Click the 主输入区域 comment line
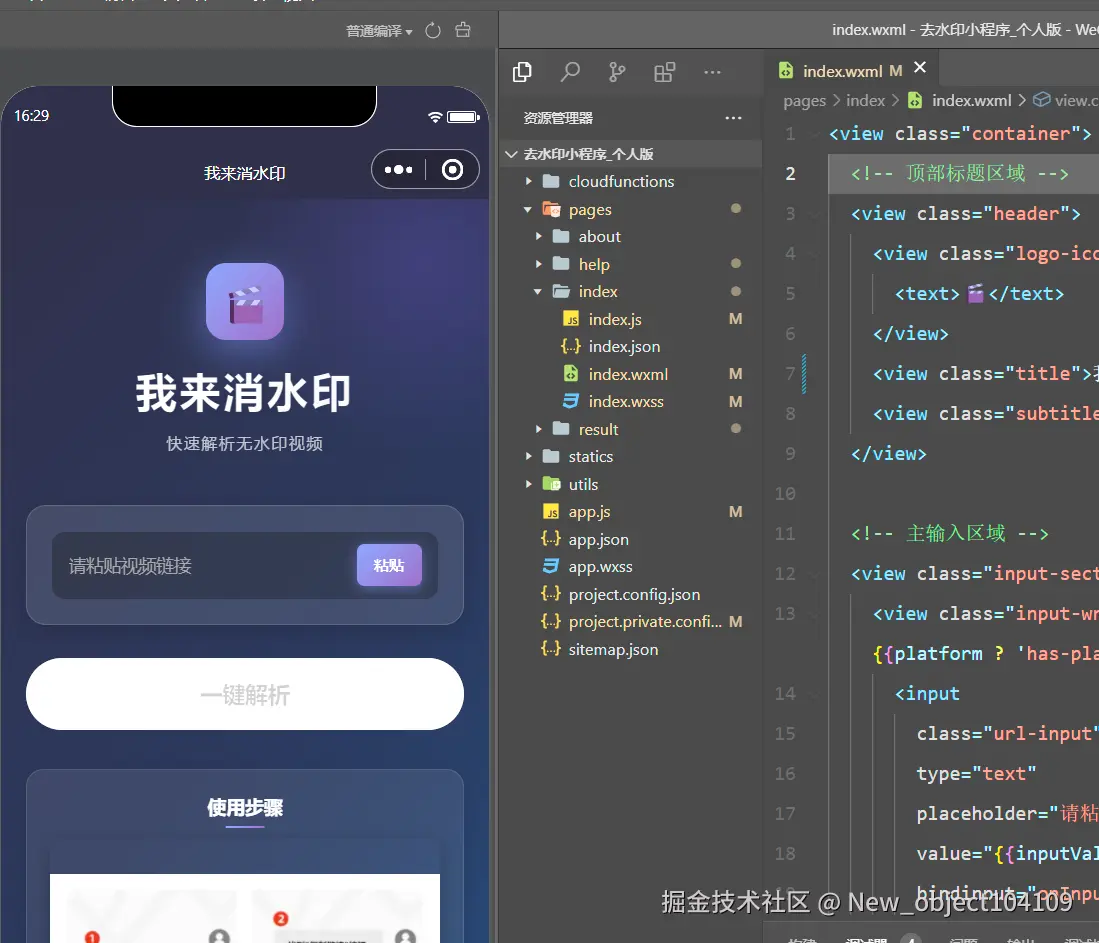Viewport: 1099px width, 943px height. pos(950,534)
